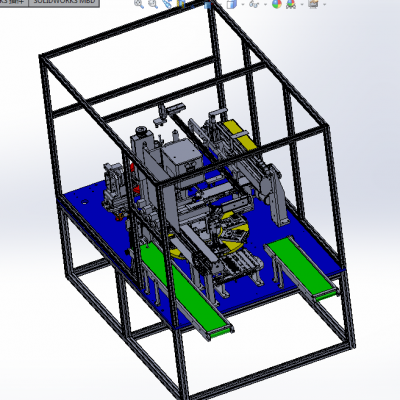Expand the Hide/Show Items dropdown arrow
The image size is (400, 400).
(265, 4)
